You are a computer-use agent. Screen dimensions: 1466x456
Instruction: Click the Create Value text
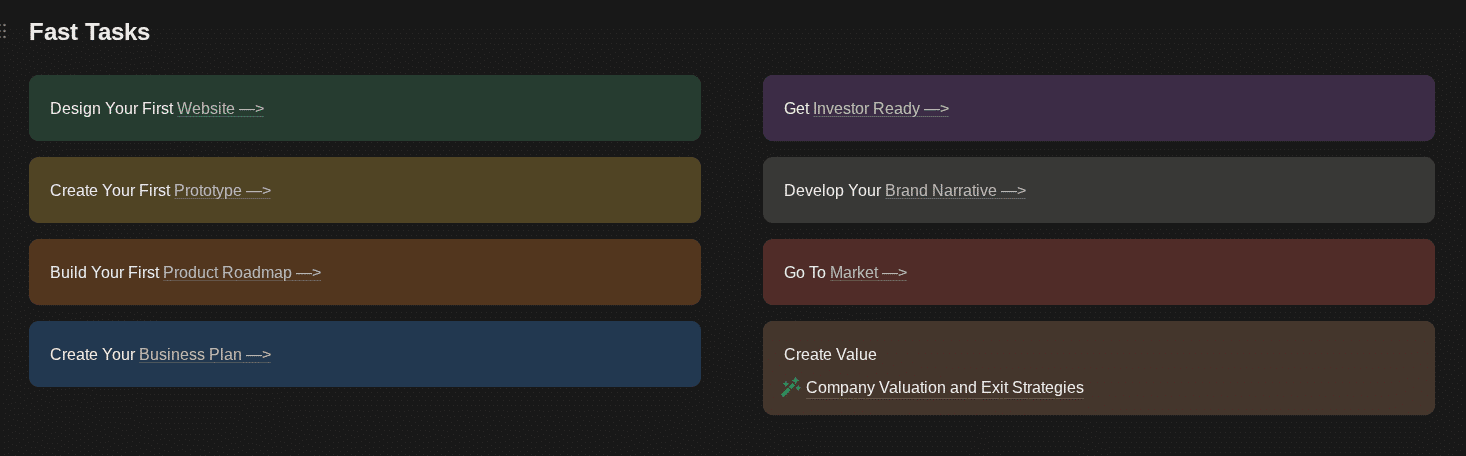coord(829,354)
